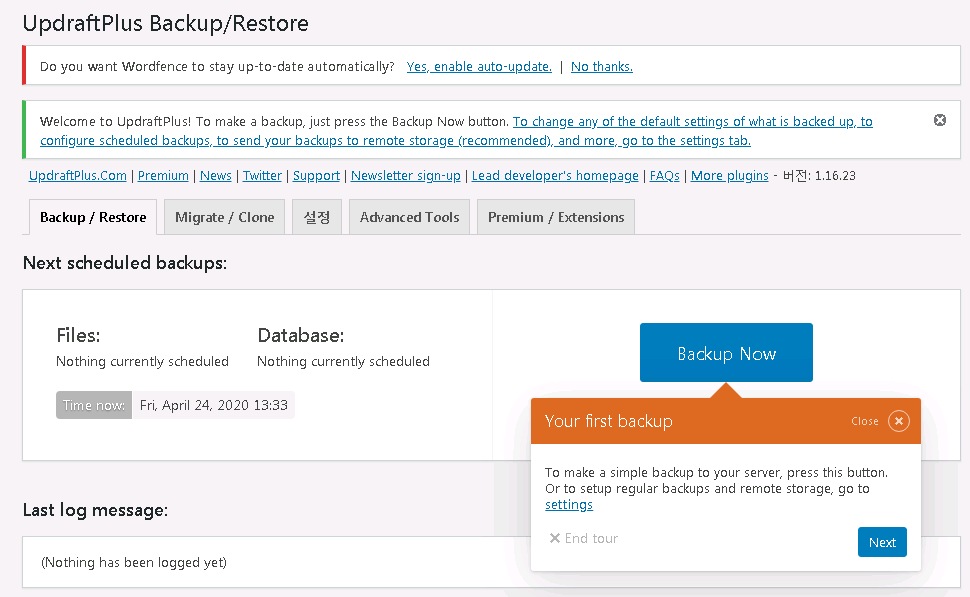Click Yes, enable auto-update link
The image size is (970, 597).
point(479,66)
